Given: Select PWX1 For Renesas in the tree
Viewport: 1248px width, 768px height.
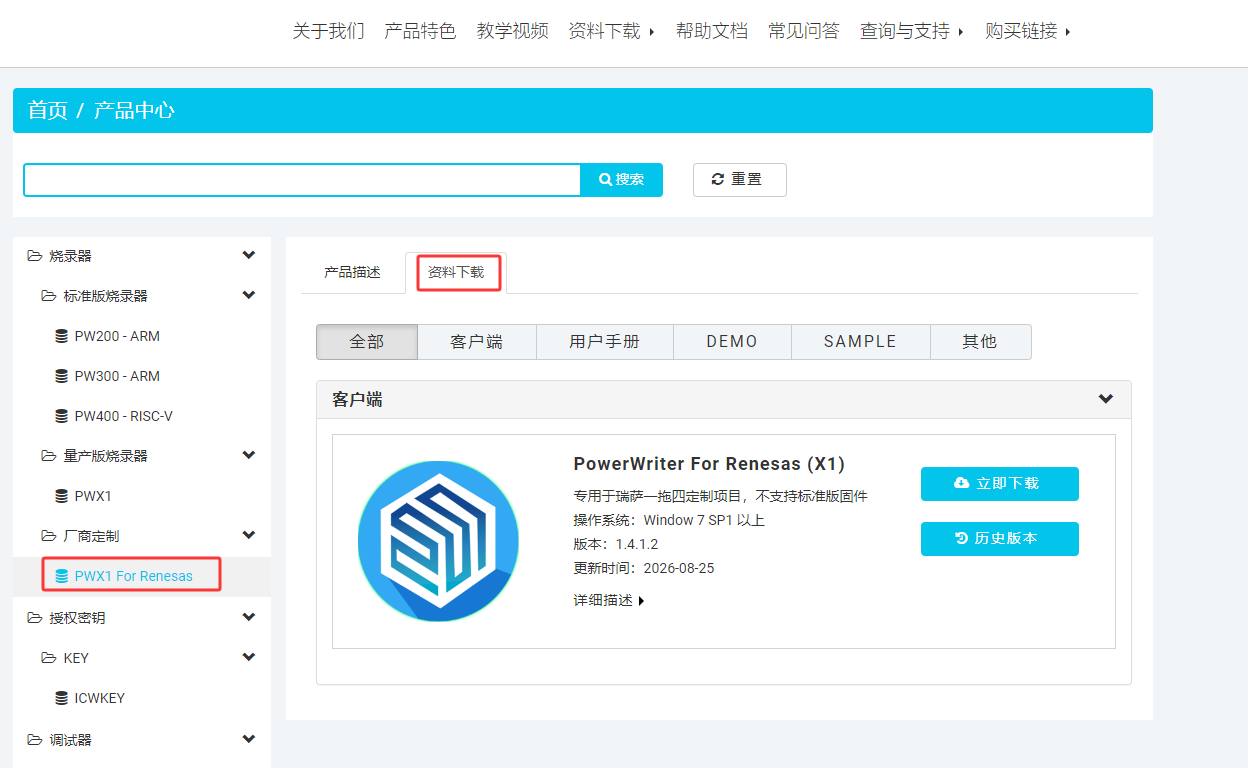Looking at the screenshot, I should pyautogui.click(x=134, y=576).
